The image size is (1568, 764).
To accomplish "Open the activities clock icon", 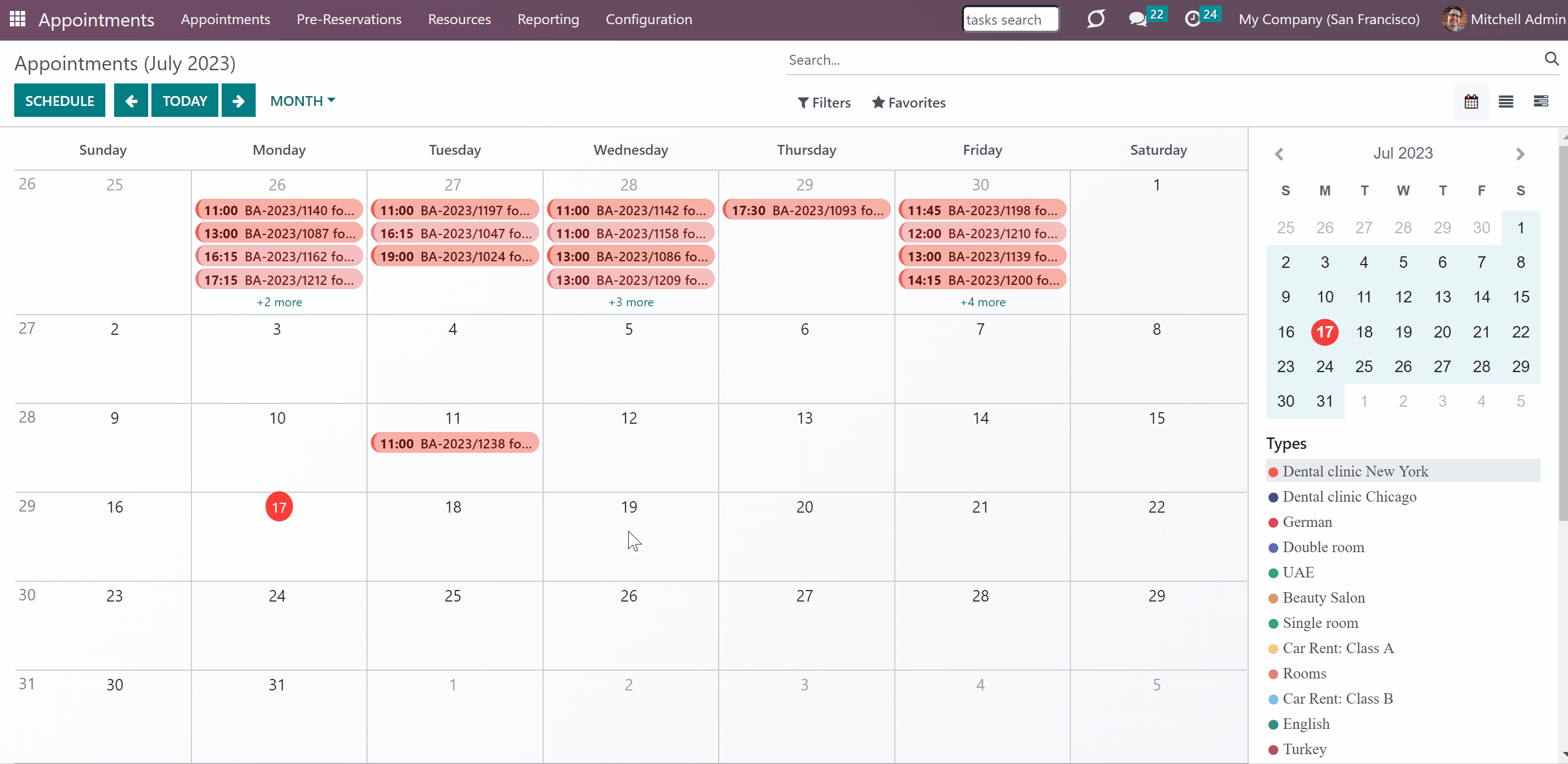I will coord(1192,19).
